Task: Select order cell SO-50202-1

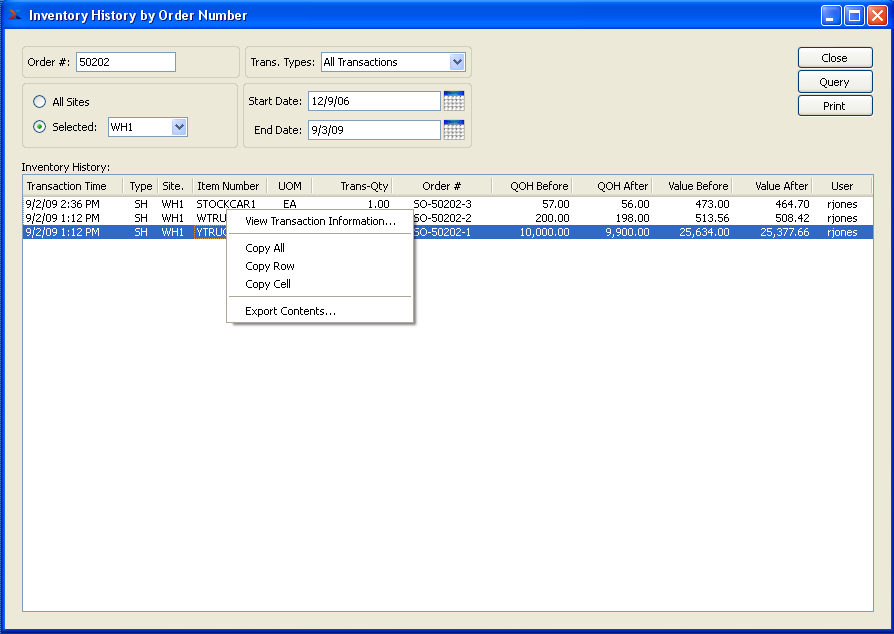Action: 442,232
